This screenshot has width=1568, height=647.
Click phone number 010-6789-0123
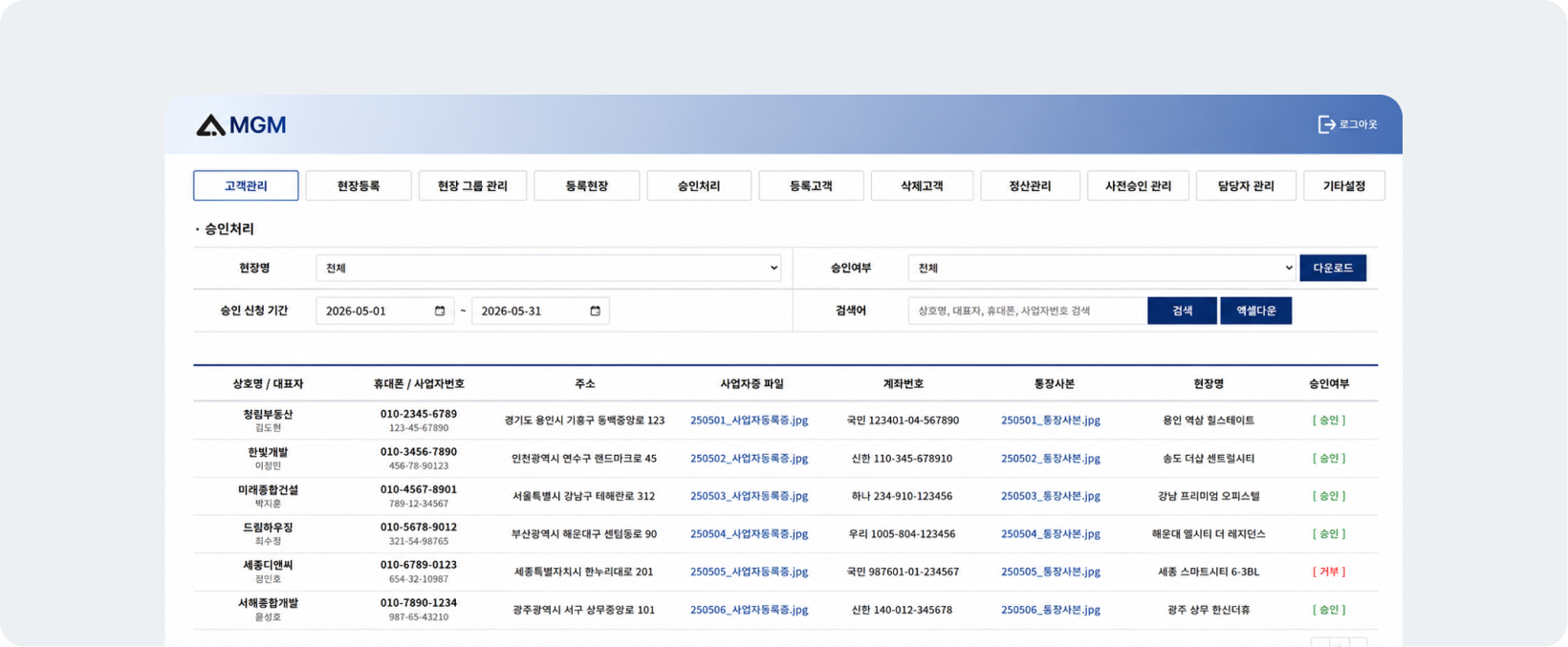419,565
